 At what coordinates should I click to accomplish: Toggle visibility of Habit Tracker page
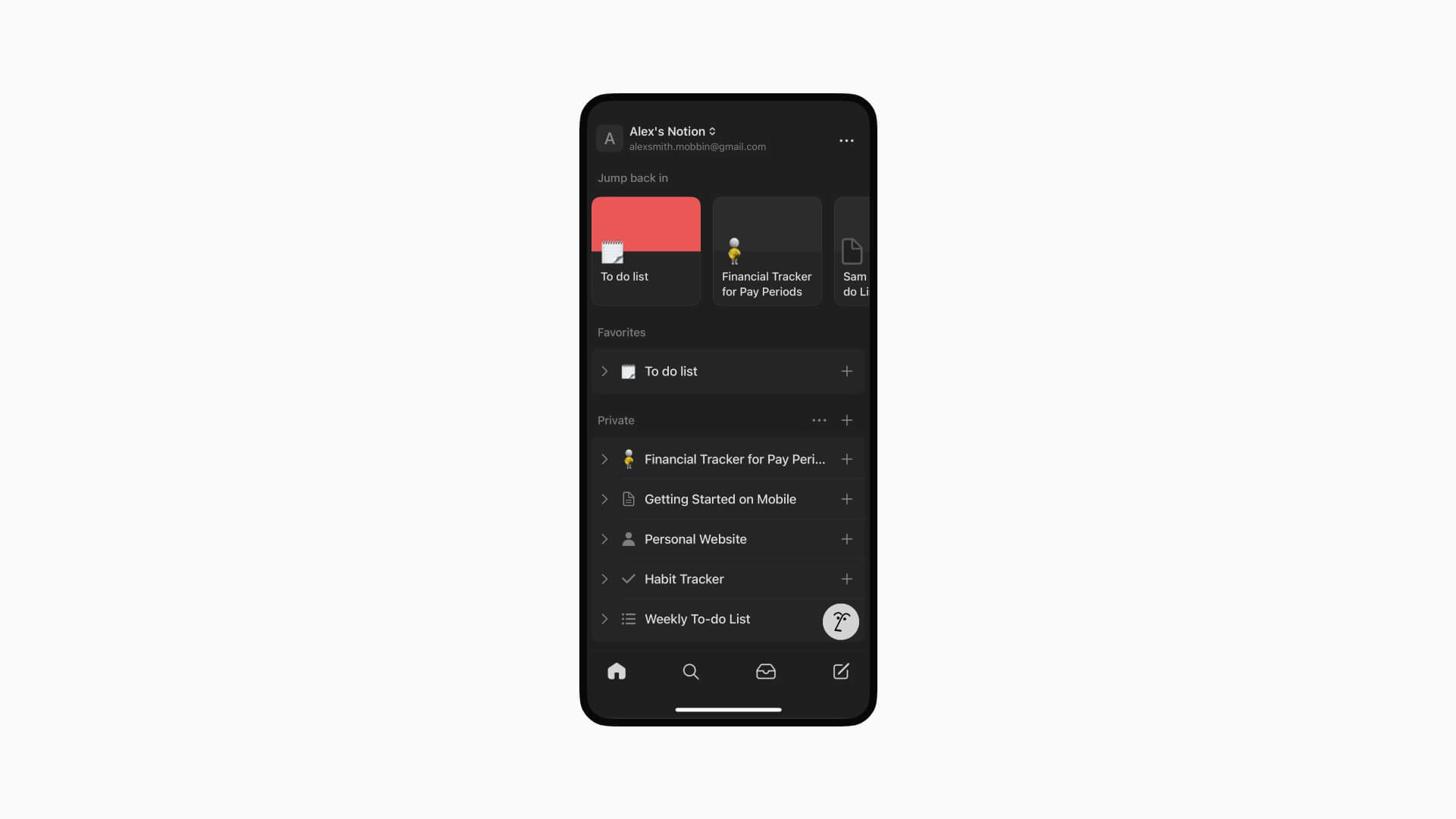coord(605,579)
